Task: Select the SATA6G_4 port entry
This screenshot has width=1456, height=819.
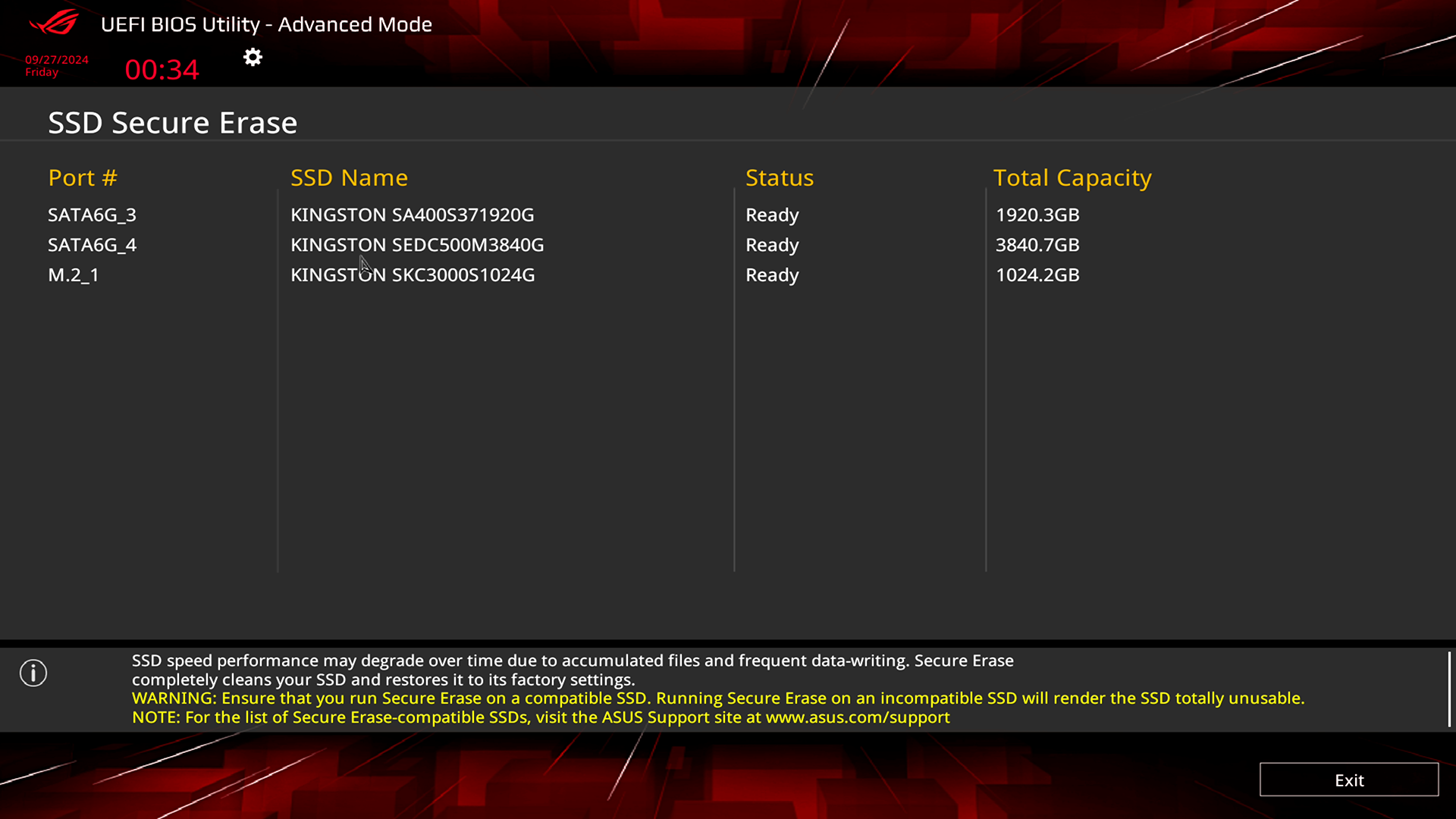Action: [x=92, y=244]
